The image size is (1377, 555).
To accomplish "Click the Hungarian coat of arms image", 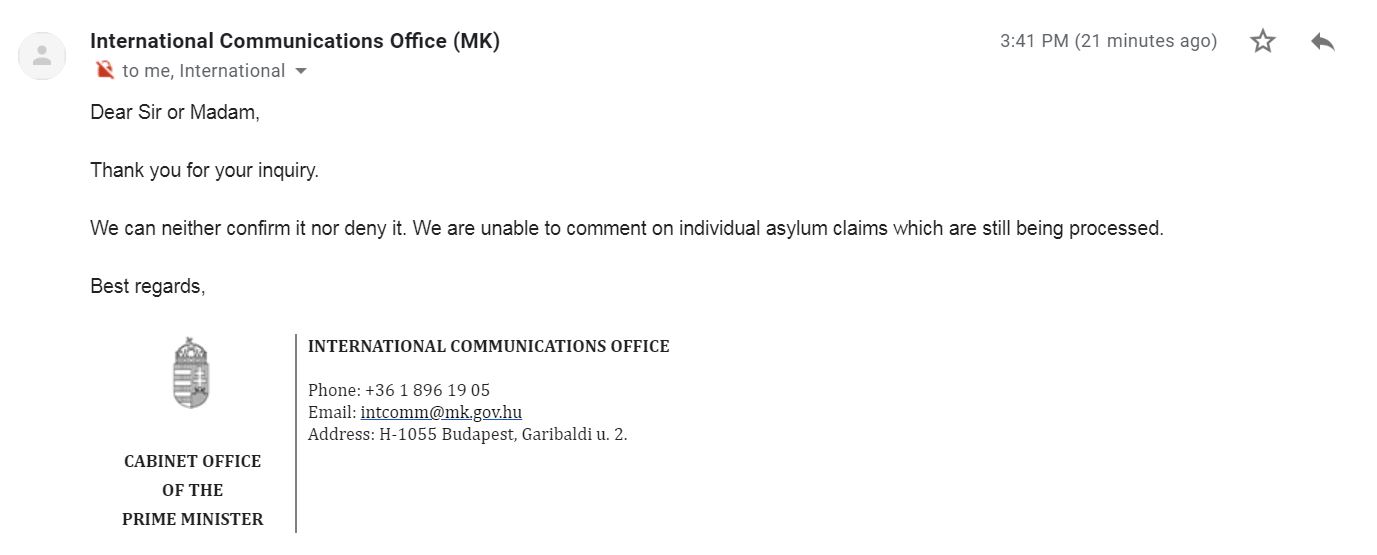I will [x=191, y=373].
